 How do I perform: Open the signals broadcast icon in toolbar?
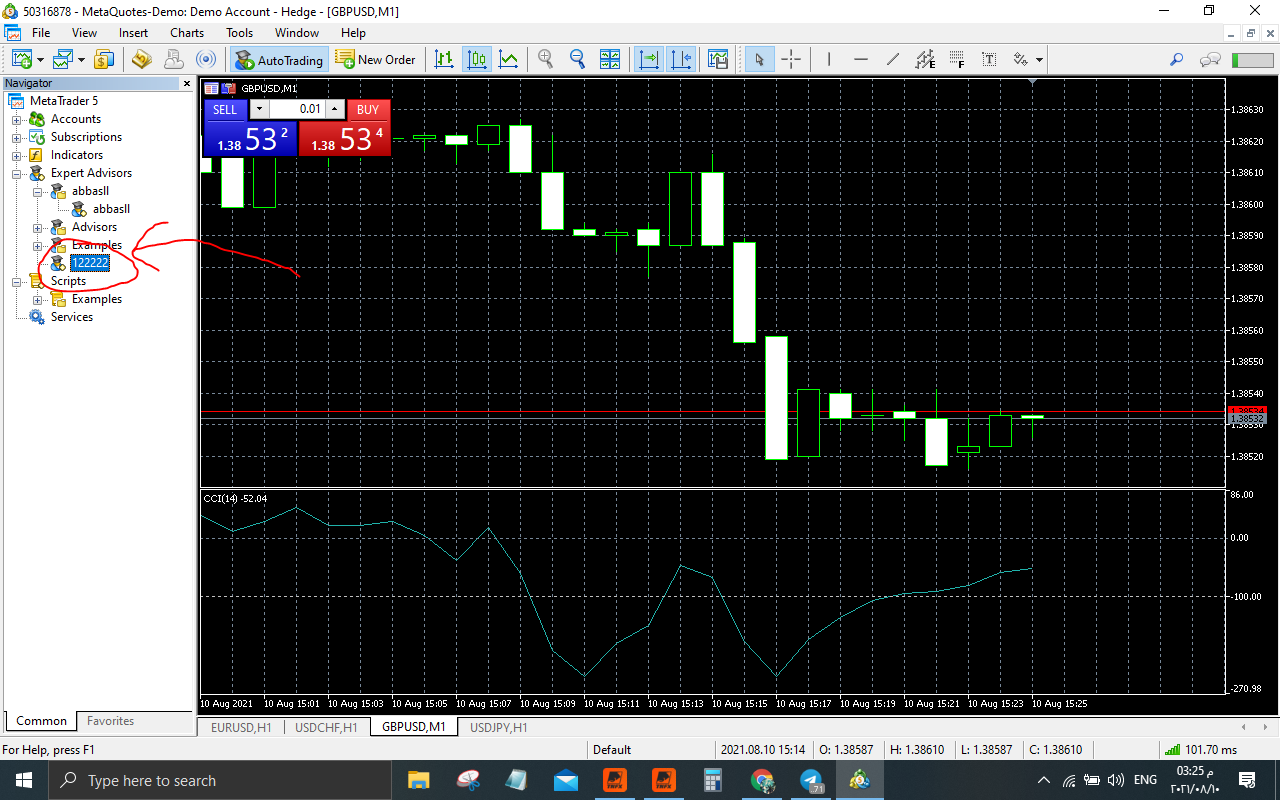tap(205, 60)
